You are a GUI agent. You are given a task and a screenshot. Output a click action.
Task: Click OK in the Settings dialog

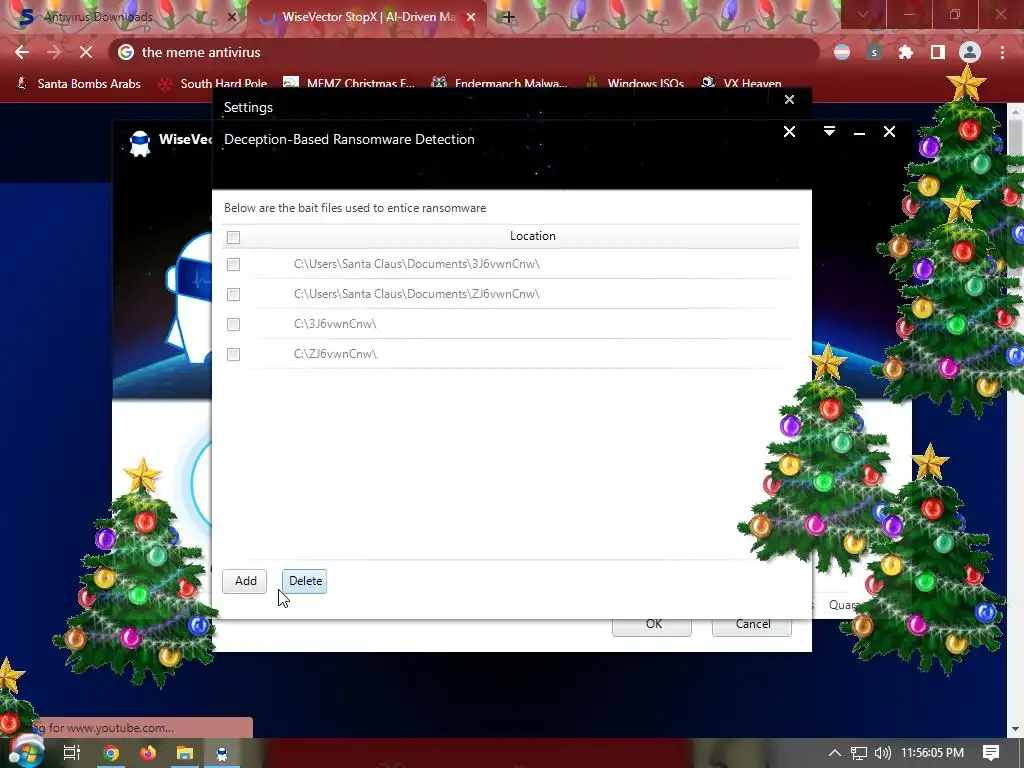pyautogui.click(x=652, y=625)
